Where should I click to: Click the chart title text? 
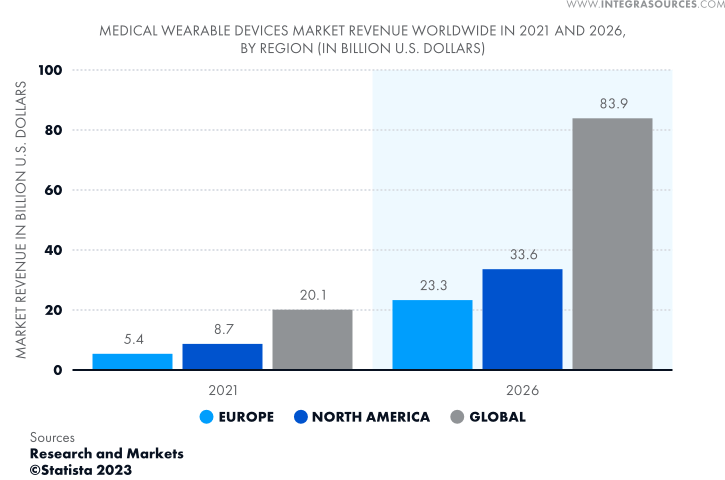pyautogui.click(x=362, y=39)
